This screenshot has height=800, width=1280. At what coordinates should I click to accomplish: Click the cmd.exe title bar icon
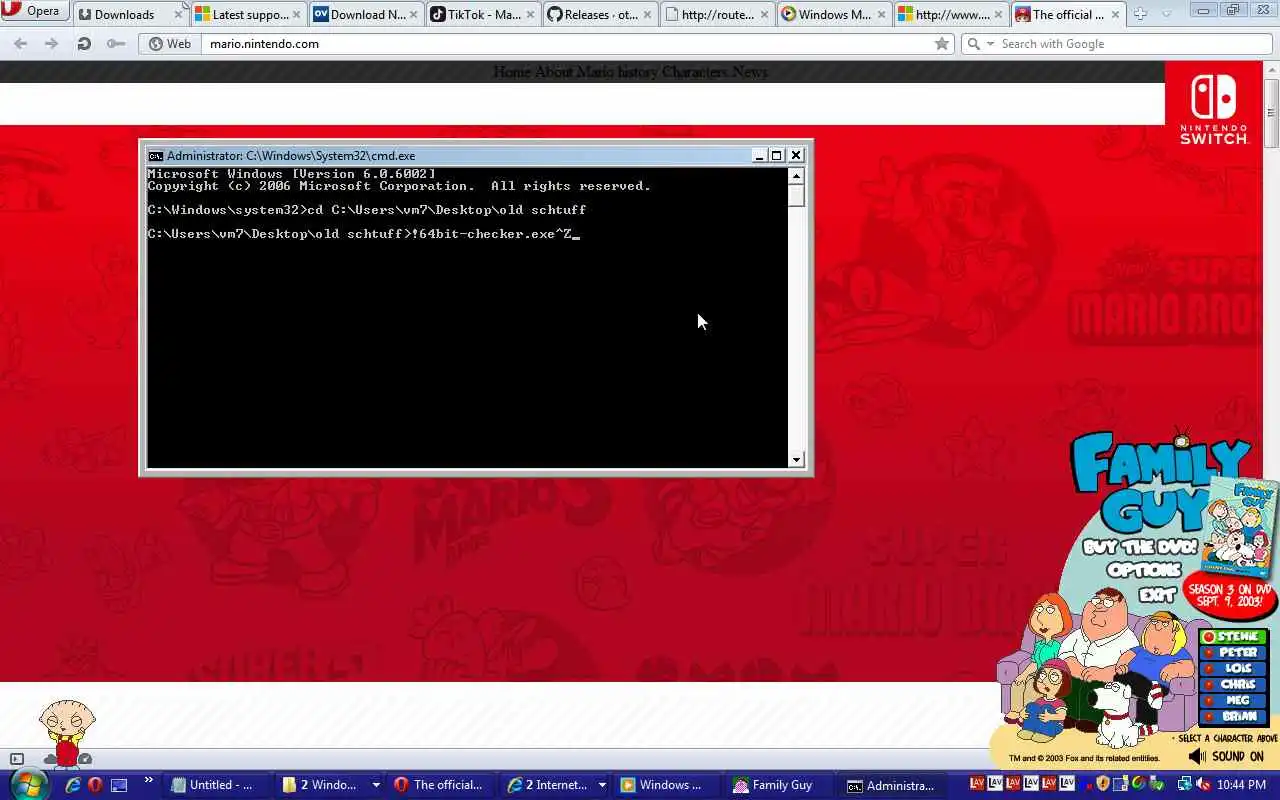click(155, 156)
